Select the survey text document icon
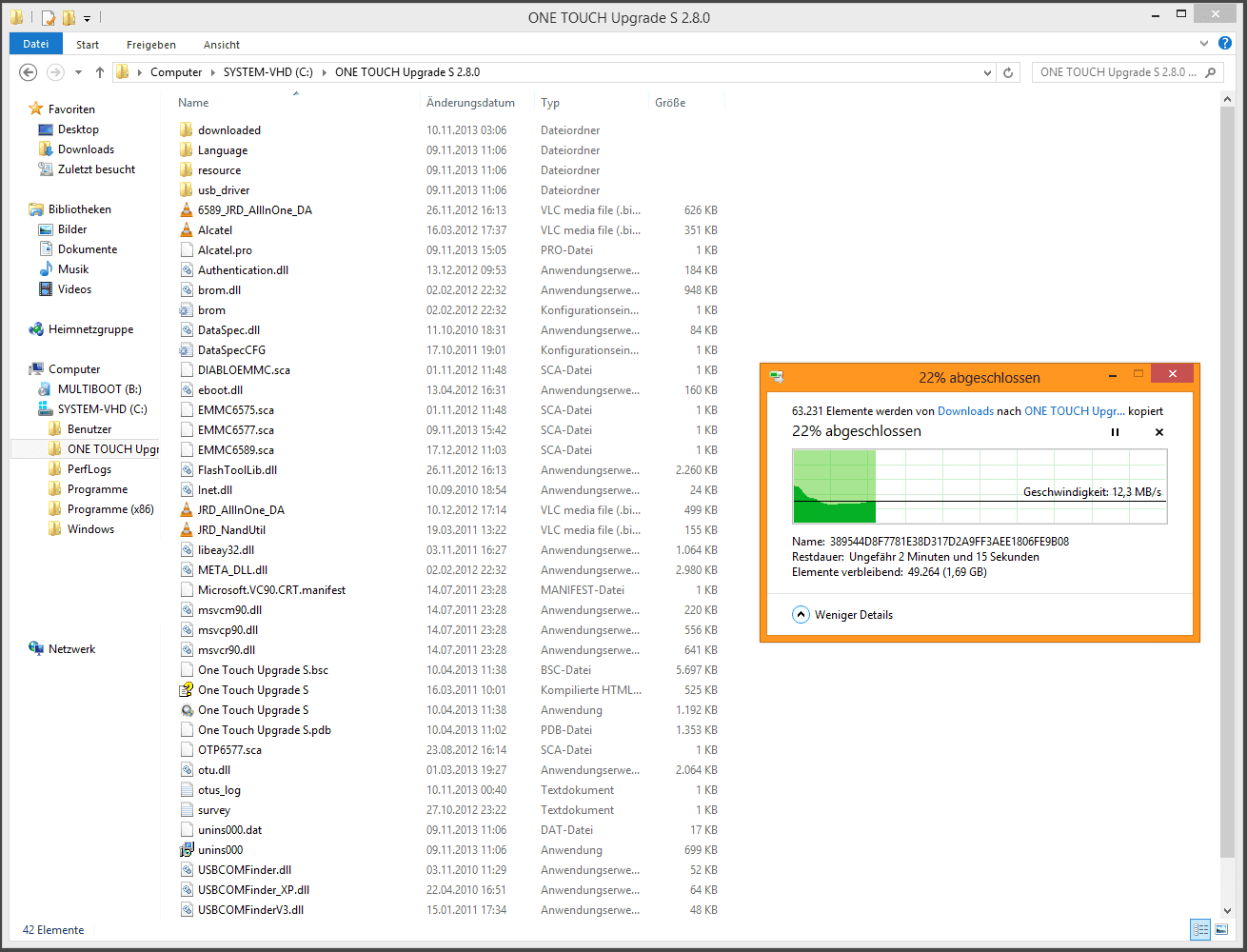 [187, 810]
